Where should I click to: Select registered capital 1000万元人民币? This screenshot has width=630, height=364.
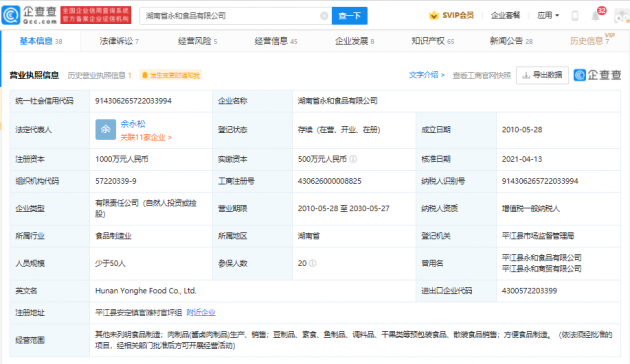121,159
